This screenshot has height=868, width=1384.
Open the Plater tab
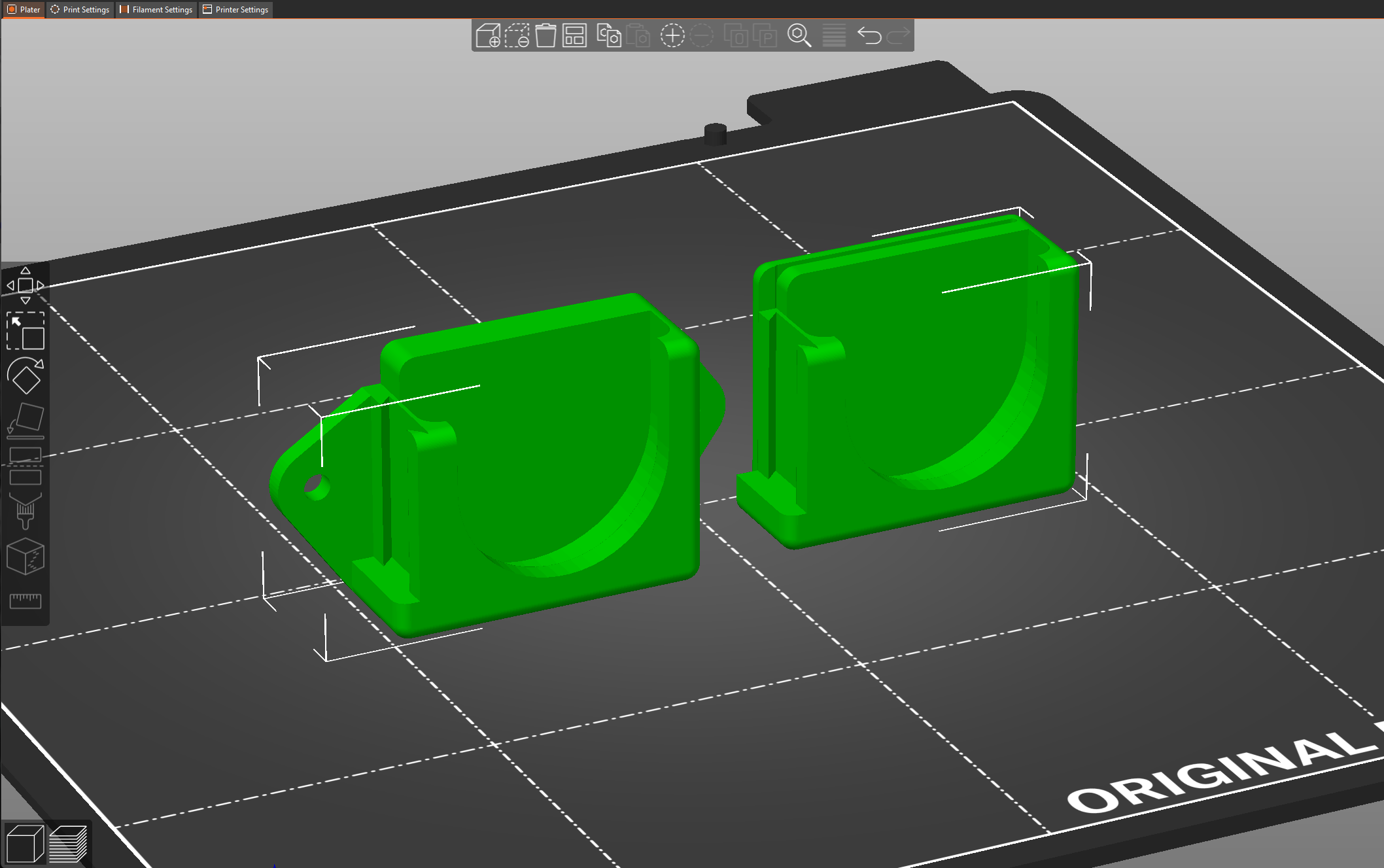24,10
